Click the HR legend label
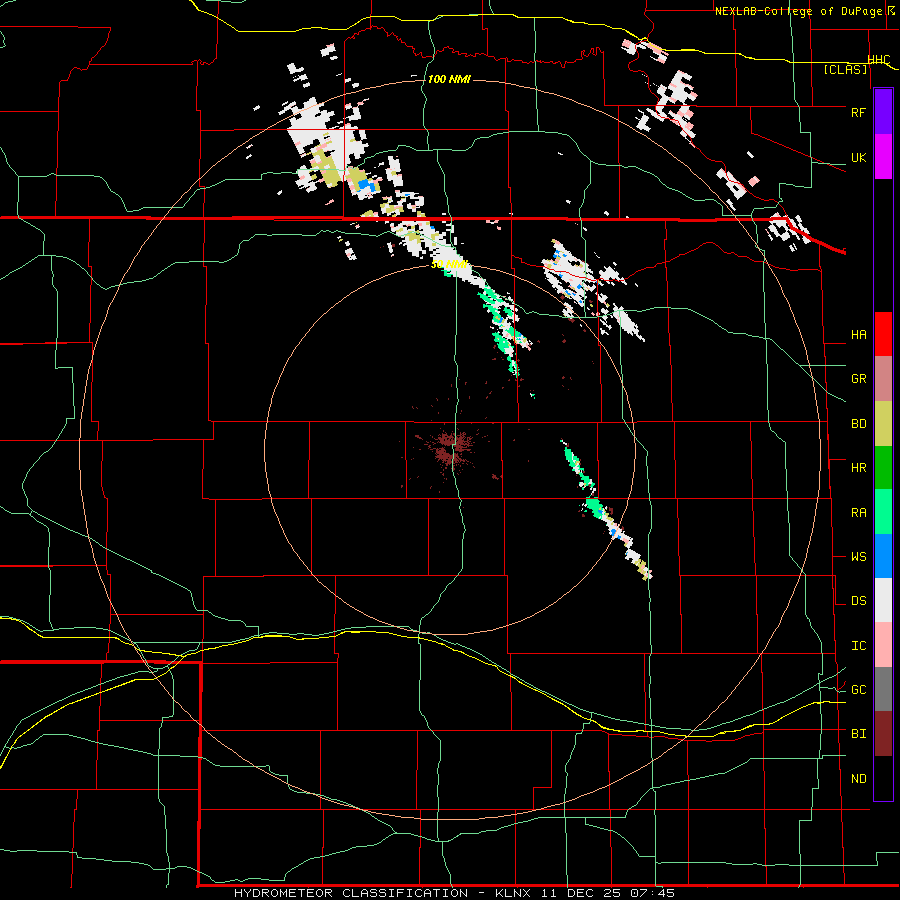The height and width of the screenshot is (900, 900). point(858,468)
